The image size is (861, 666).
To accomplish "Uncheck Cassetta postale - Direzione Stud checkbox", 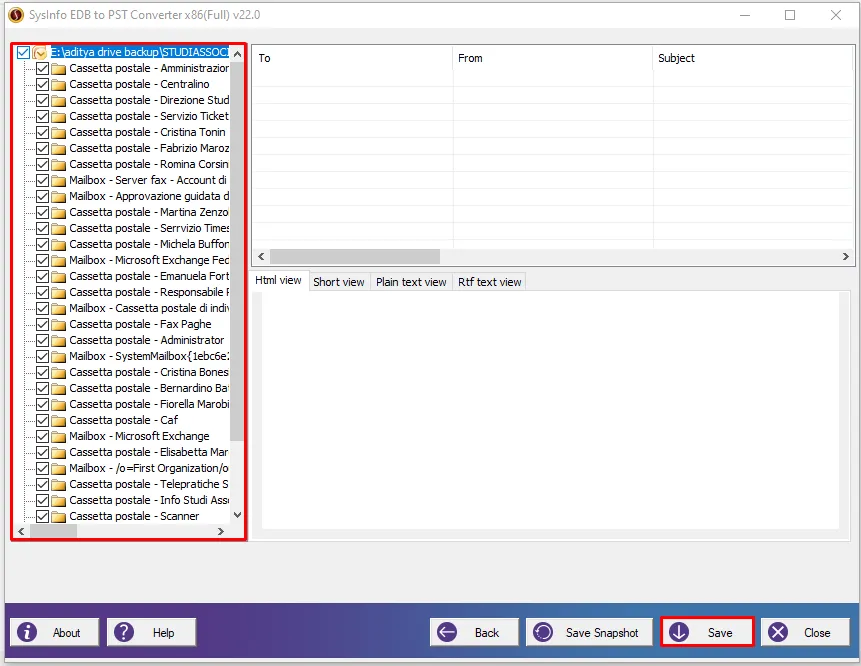I will tap(42, 100).
